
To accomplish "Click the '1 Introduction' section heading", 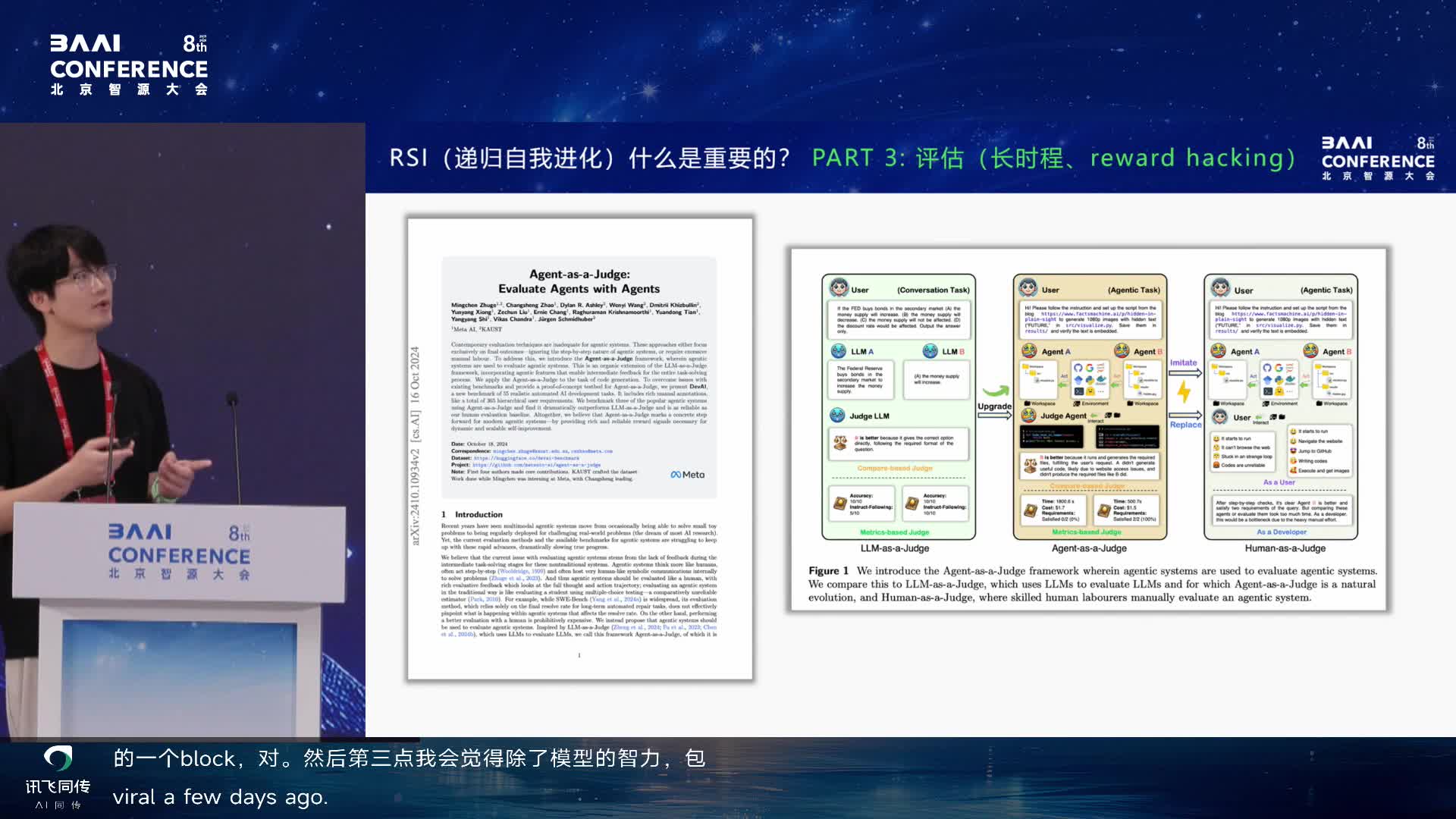I will pyautogui.click(x=472, y=514).
